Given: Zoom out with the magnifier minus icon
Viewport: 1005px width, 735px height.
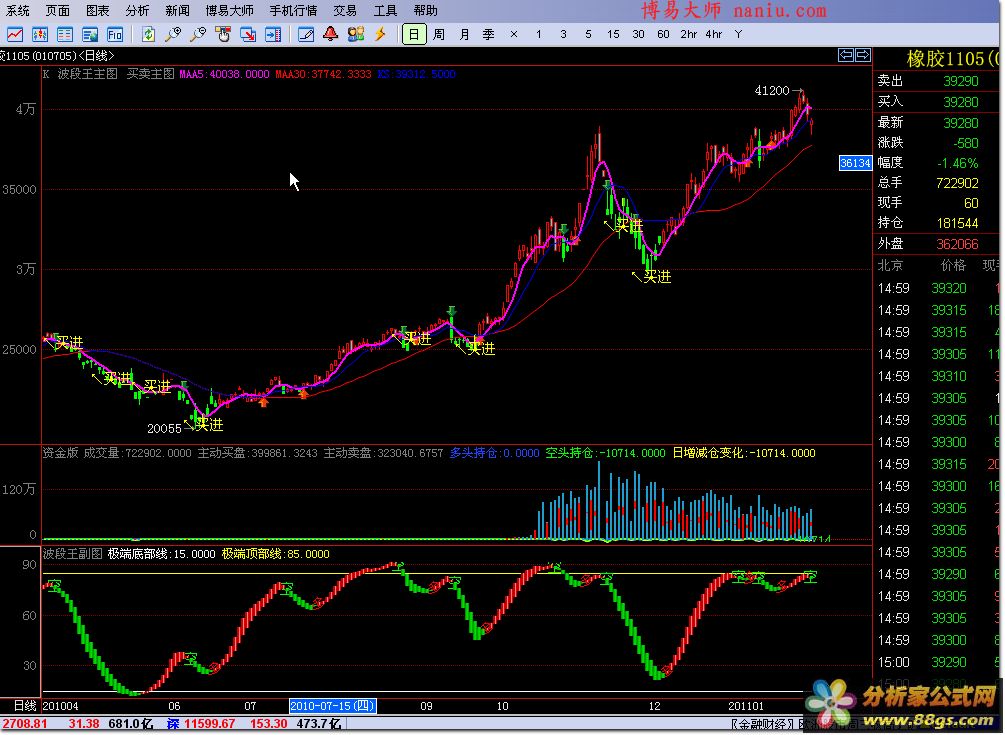Looking at the screenshot, I should tap(198, 35).
